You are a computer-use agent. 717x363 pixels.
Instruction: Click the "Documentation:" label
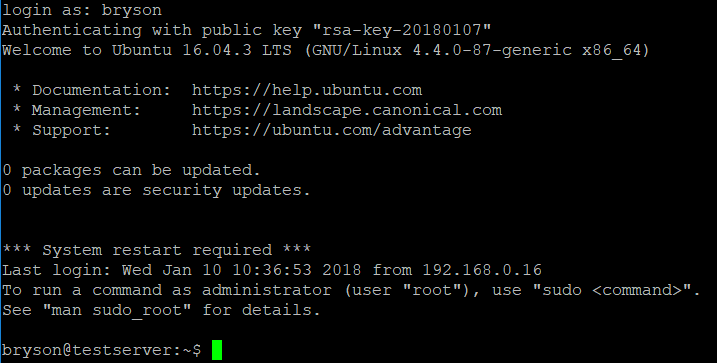point(101,90)
